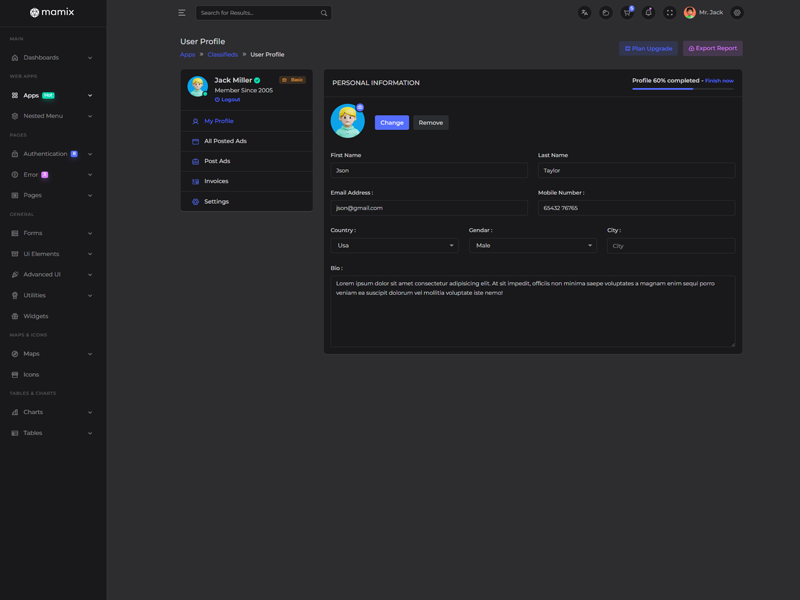Expand the Authentication sidebar section
800x600 pixels.
[52, 154]
